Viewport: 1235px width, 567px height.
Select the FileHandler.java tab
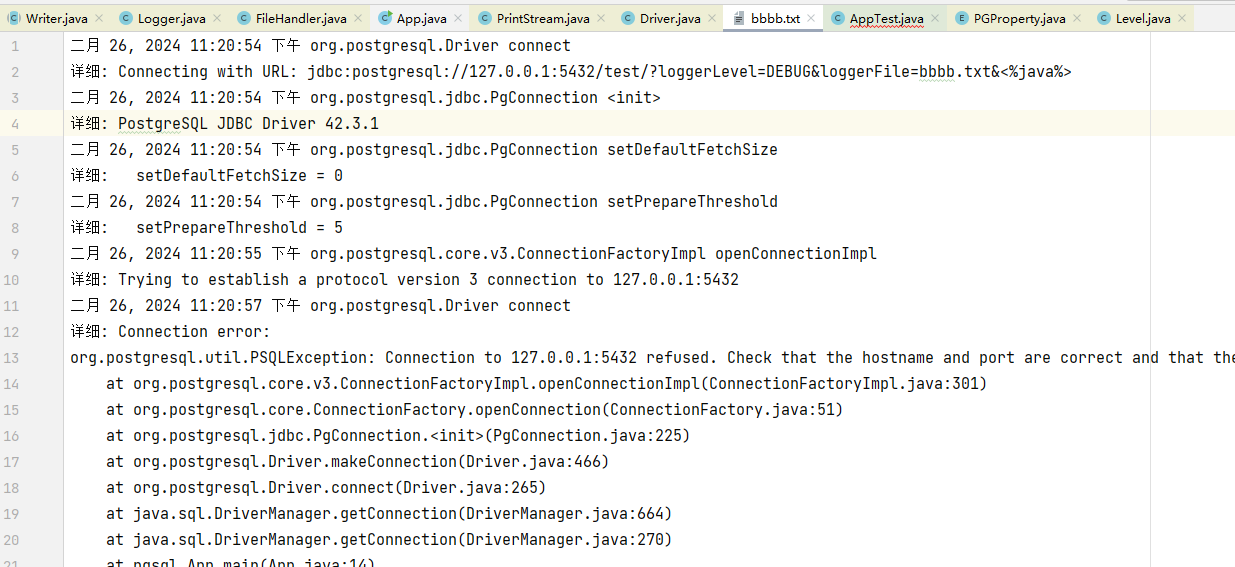(300, 18)
